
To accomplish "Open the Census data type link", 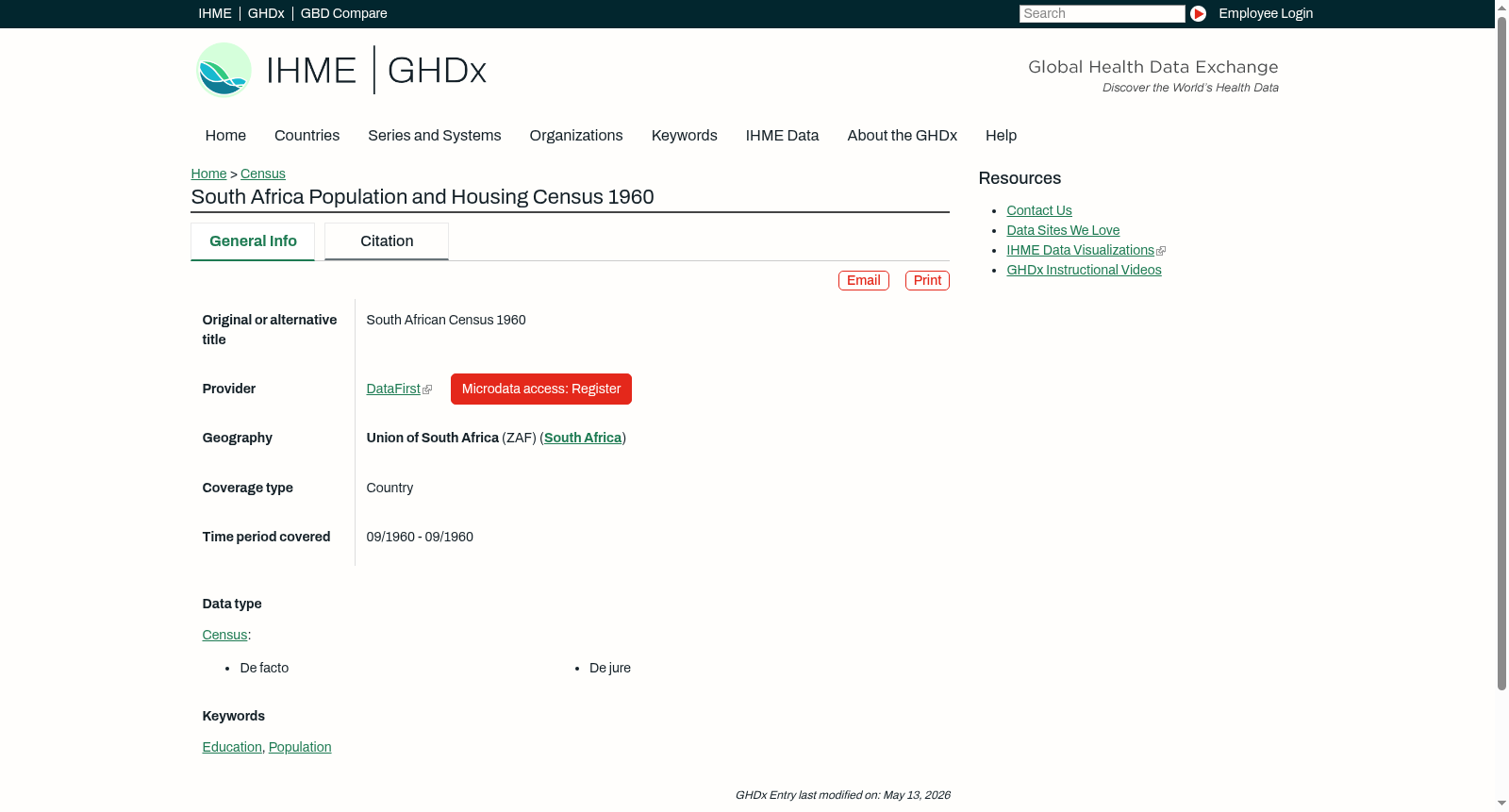I will 224,636.
